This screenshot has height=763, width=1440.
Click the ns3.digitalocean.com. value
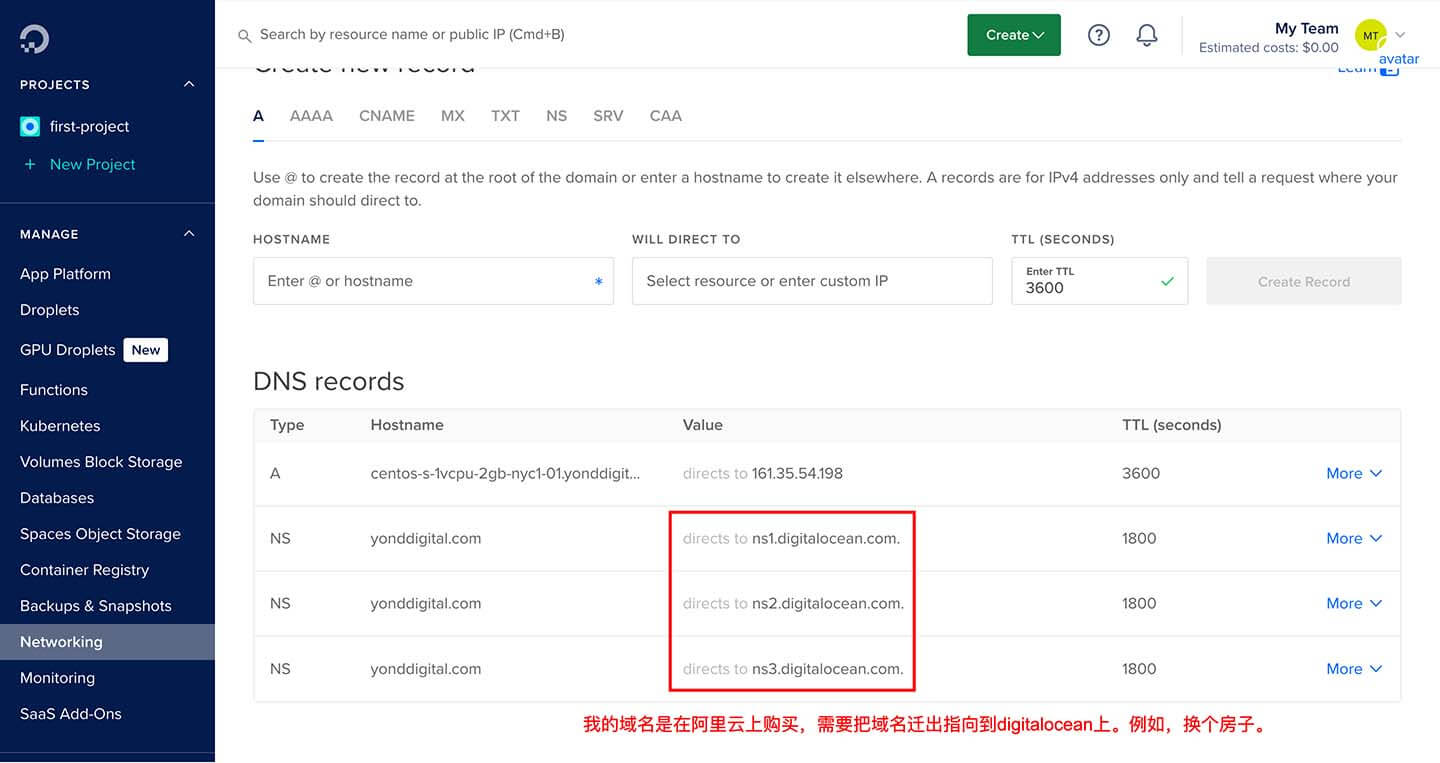pos(828,669)
